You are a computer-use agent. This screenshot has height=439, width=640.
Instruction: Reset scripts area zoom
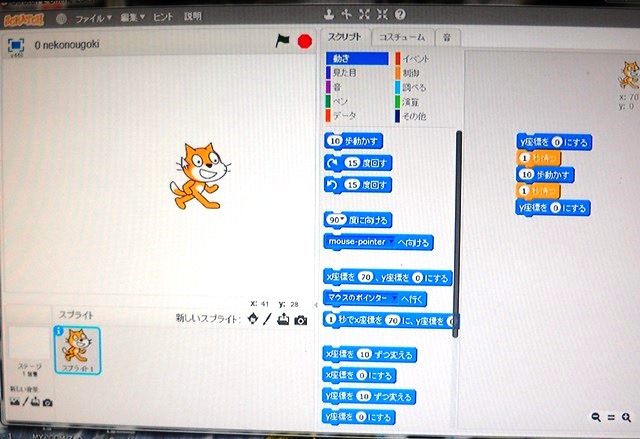[x=611, y=417]
